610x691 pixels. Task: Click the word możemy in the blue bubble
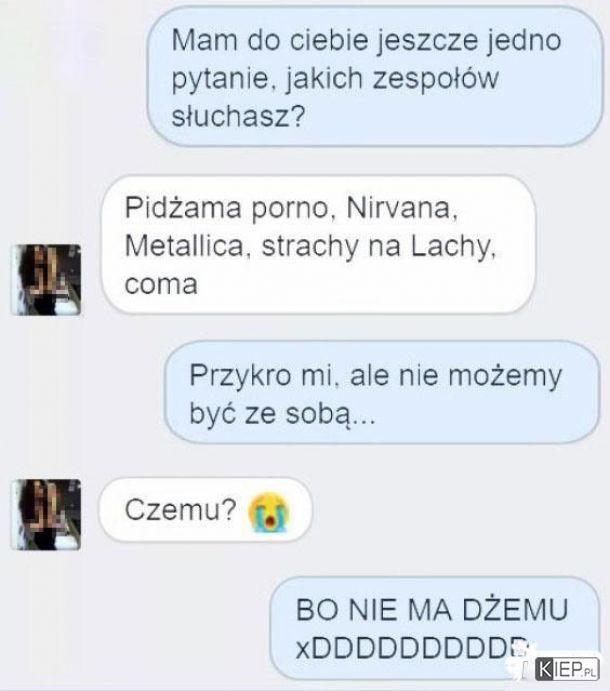tap(505, 377)
